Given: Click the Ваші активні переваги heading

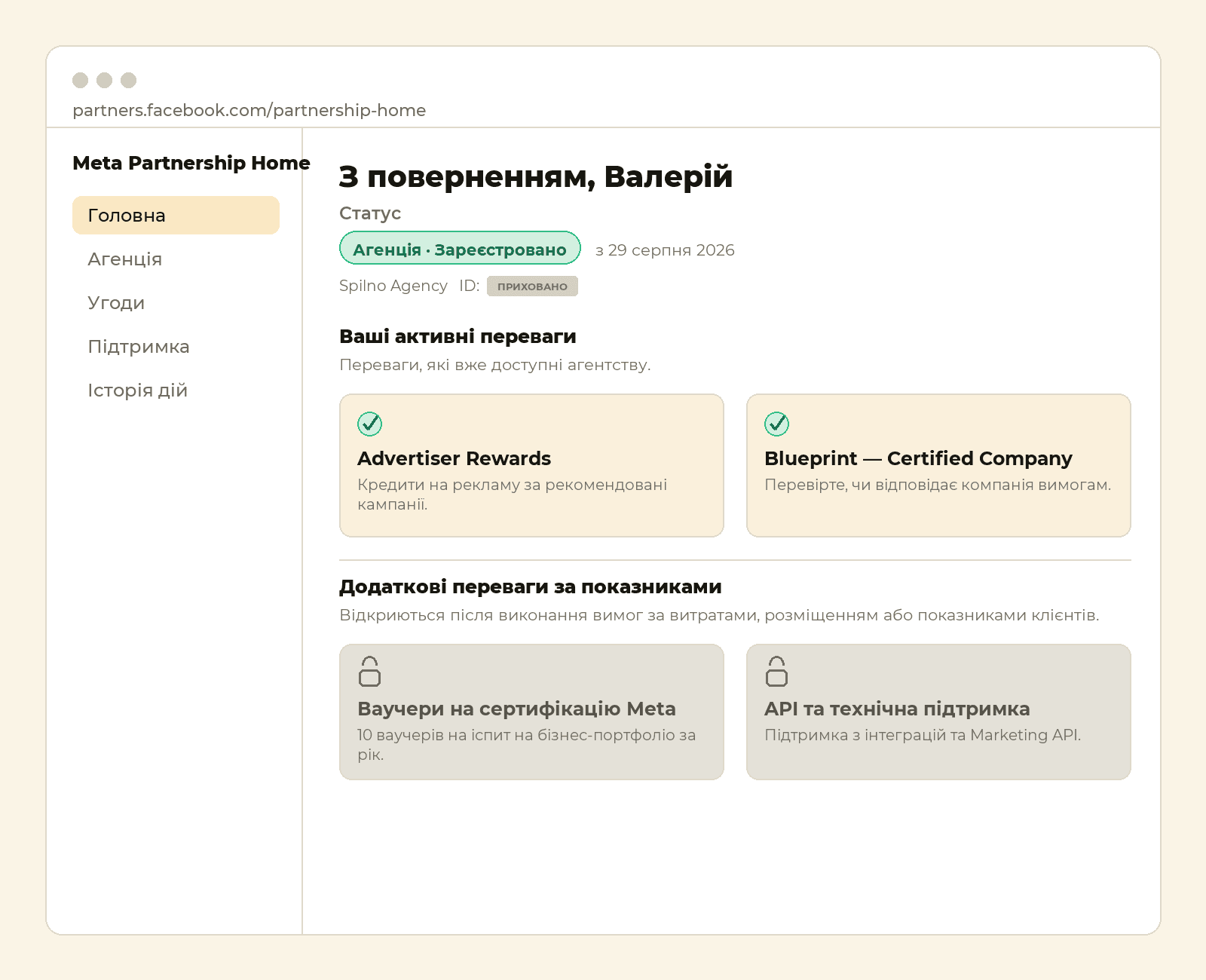Looking at the screenshot, I should coord(458,336).
